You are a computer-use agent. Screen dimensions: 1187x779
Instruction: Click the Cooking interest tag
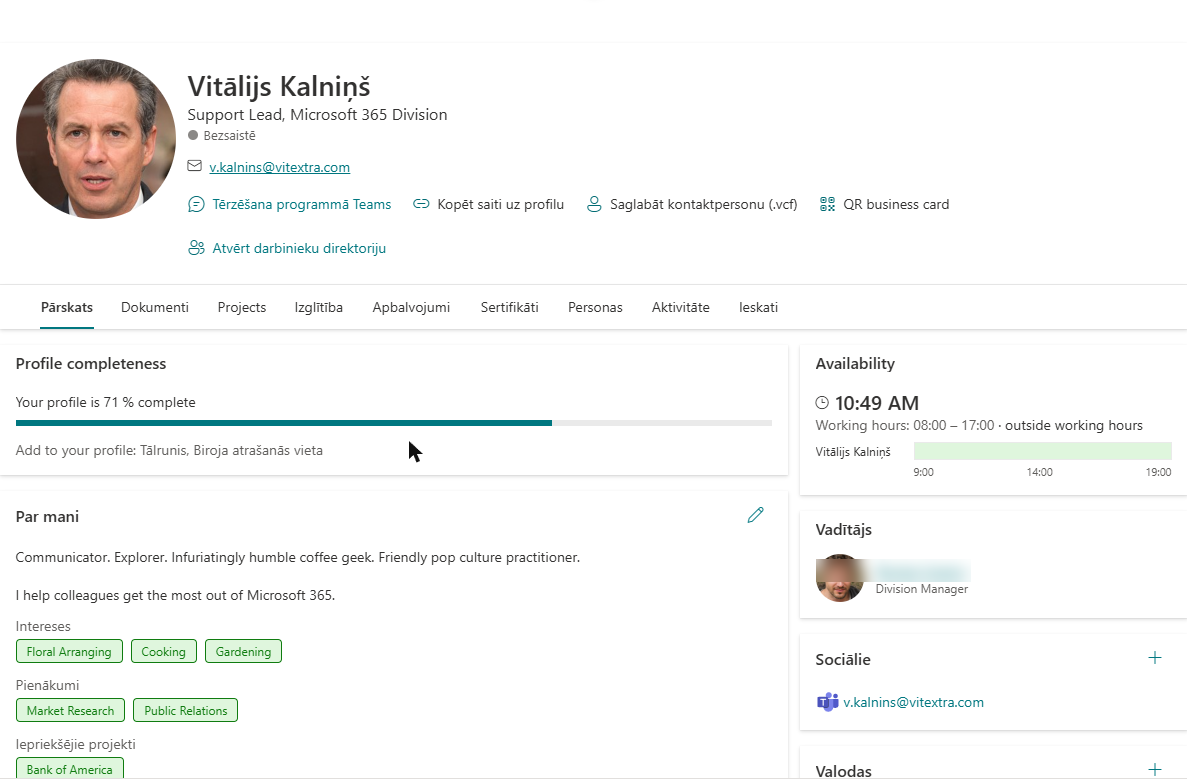[164, 651]
